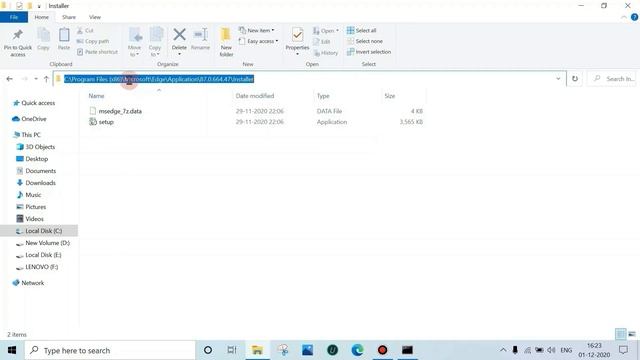
Task: Select LENOVO (F:) drive
Action: pos(37,267)
